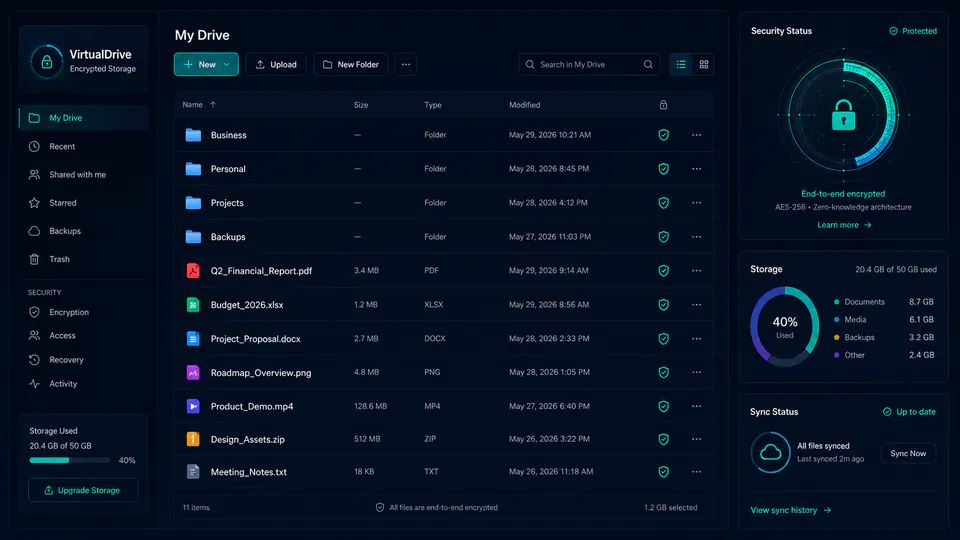Select the Budget_2026.xlsx file name
This screenshot has width=960, height=540.
click(247, 304)
